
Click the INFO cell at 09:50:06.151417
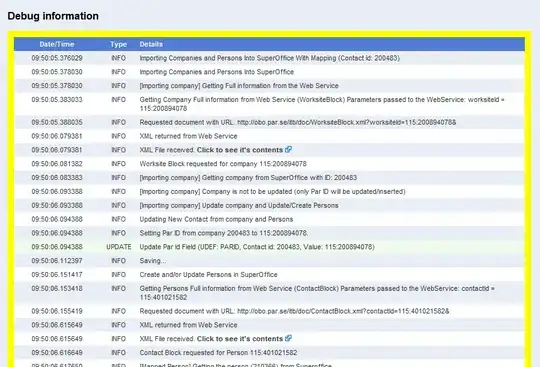pyautogui.click(x=118, y=275)
